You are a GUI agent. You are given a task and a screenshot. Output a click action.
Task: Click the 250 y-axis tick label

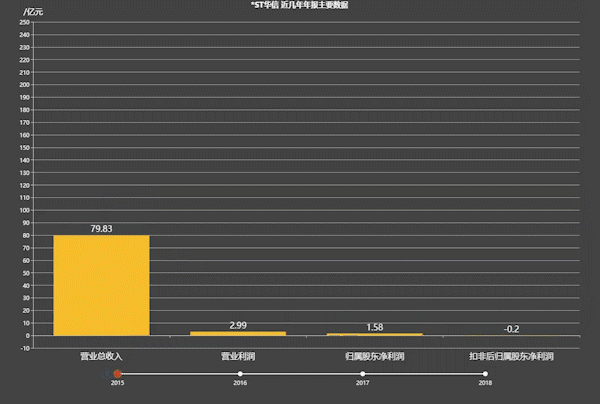(x=23, y=23)
